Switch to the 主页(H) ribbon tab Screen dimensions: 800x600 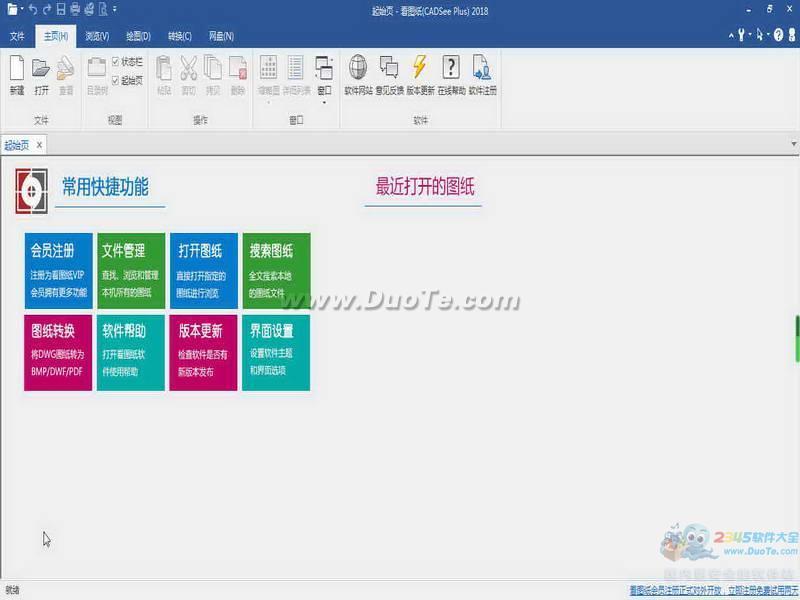pos(56,36)
